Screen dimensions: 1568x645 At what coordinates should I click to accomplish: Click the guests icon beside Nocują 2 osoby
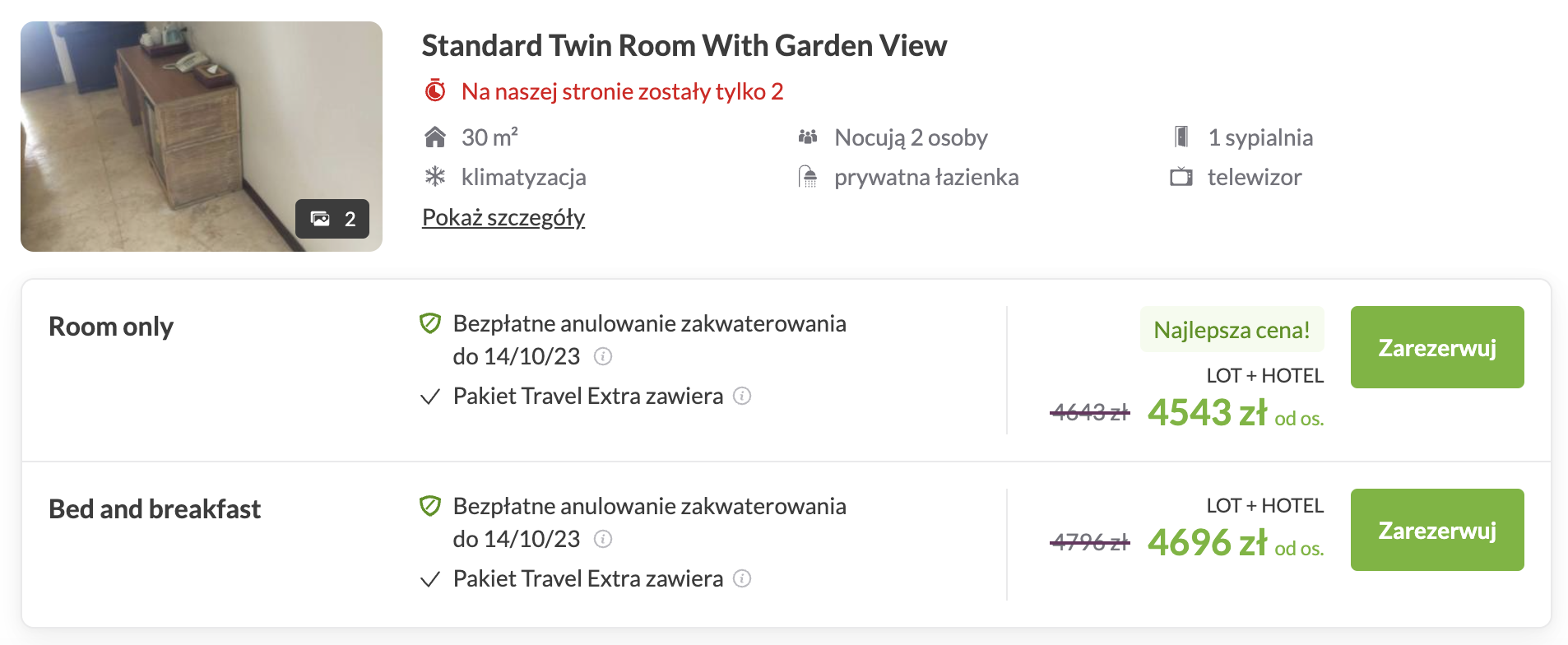(808, 137)
